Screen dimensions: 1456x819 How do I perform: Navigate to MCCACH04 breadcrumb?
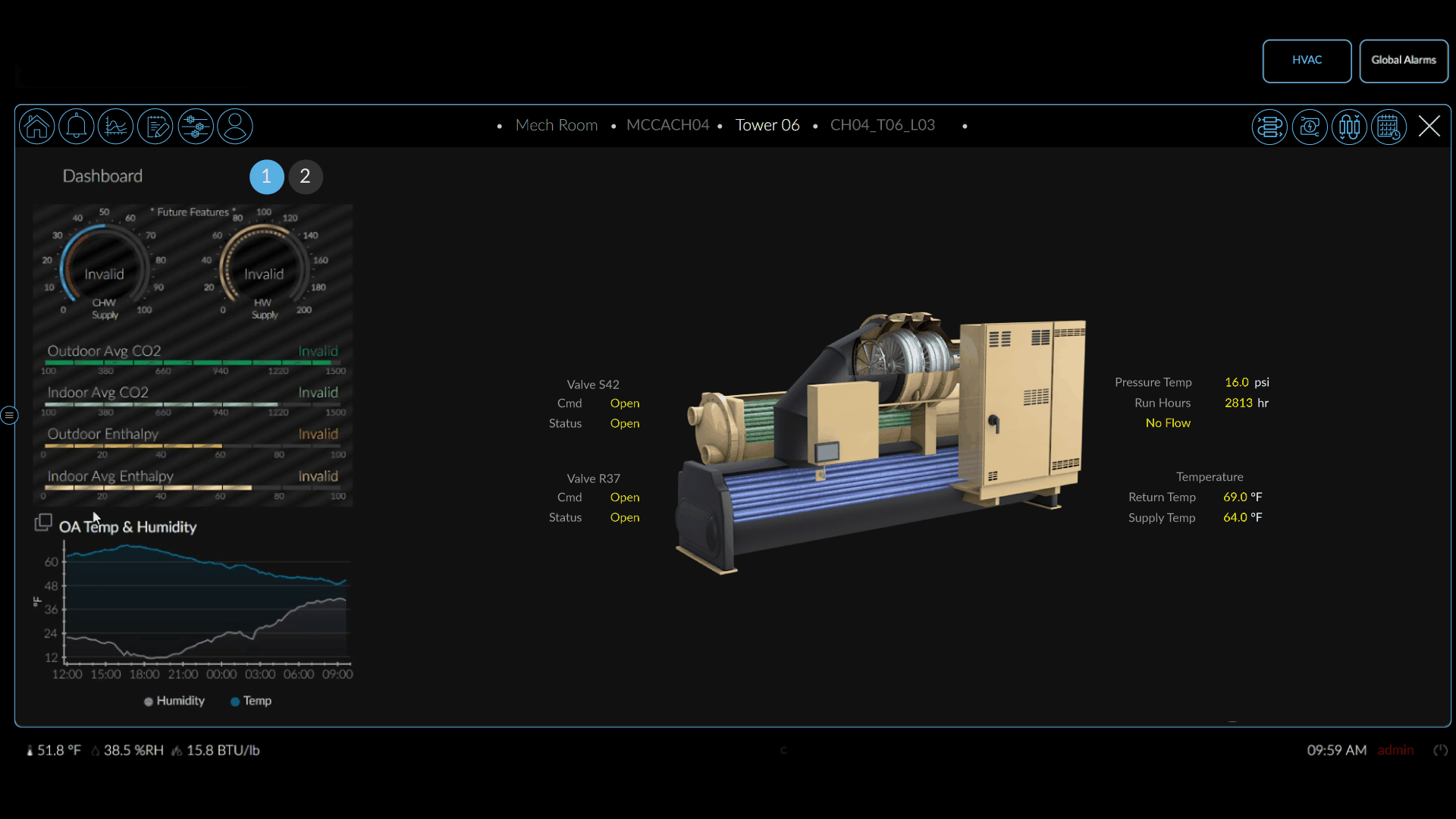coord(667,125)
